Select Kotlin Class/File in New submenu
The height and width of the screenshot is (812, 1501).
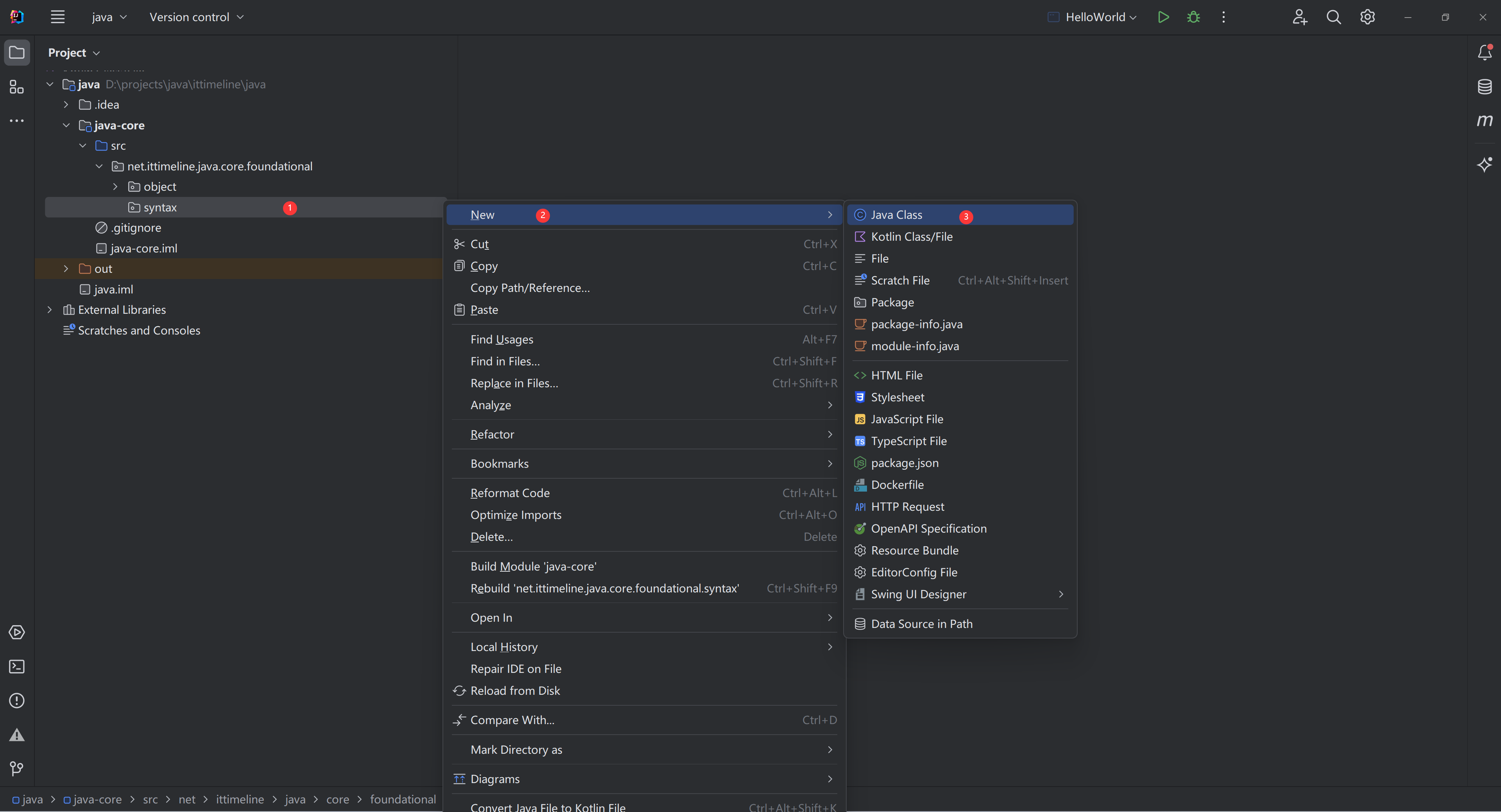click(x=960, y=236)
